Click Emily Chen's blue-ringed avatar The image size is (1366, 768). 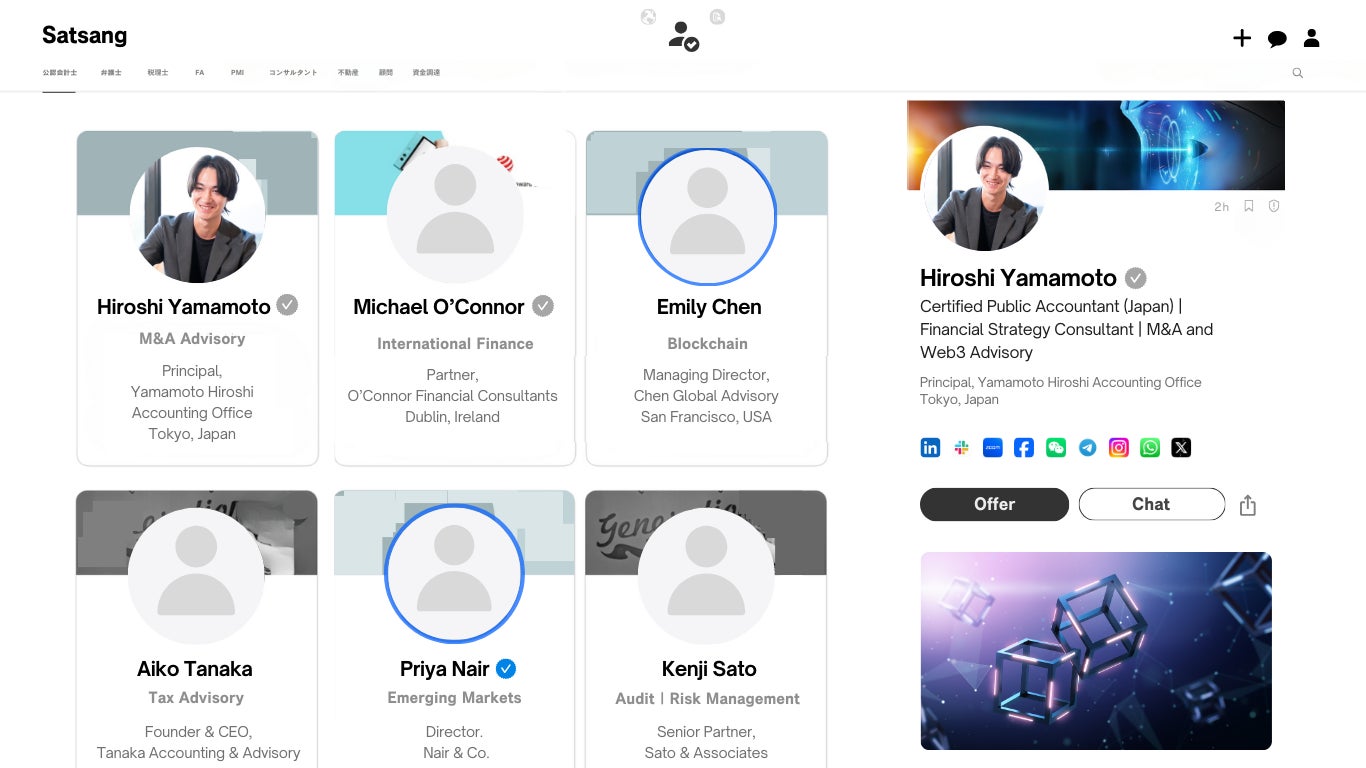pyautogui.click(x=708, y=217)
